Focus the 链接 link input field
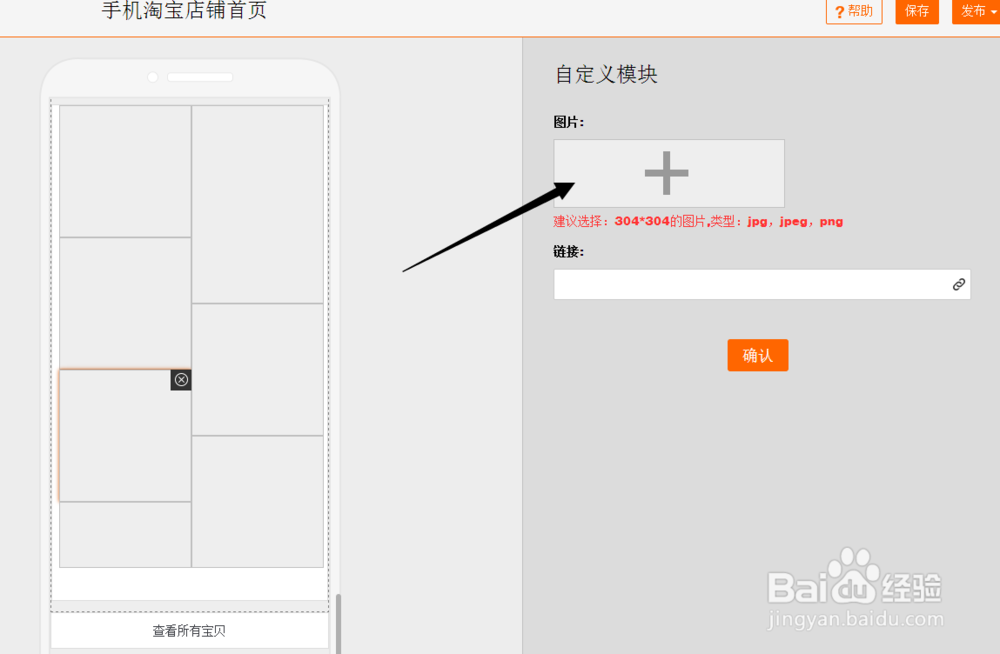Viewport: 1000px width, 654px height. click(762, 285)
